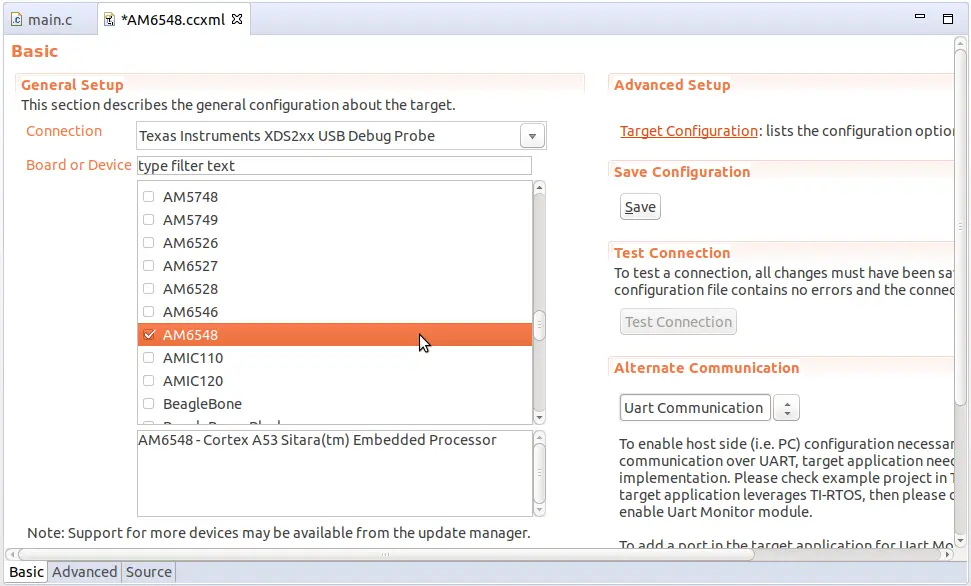Switch to the Advanced bottom tab
Image resolution: width=971 pixels, height=586 pixels.
pos(84,572)
